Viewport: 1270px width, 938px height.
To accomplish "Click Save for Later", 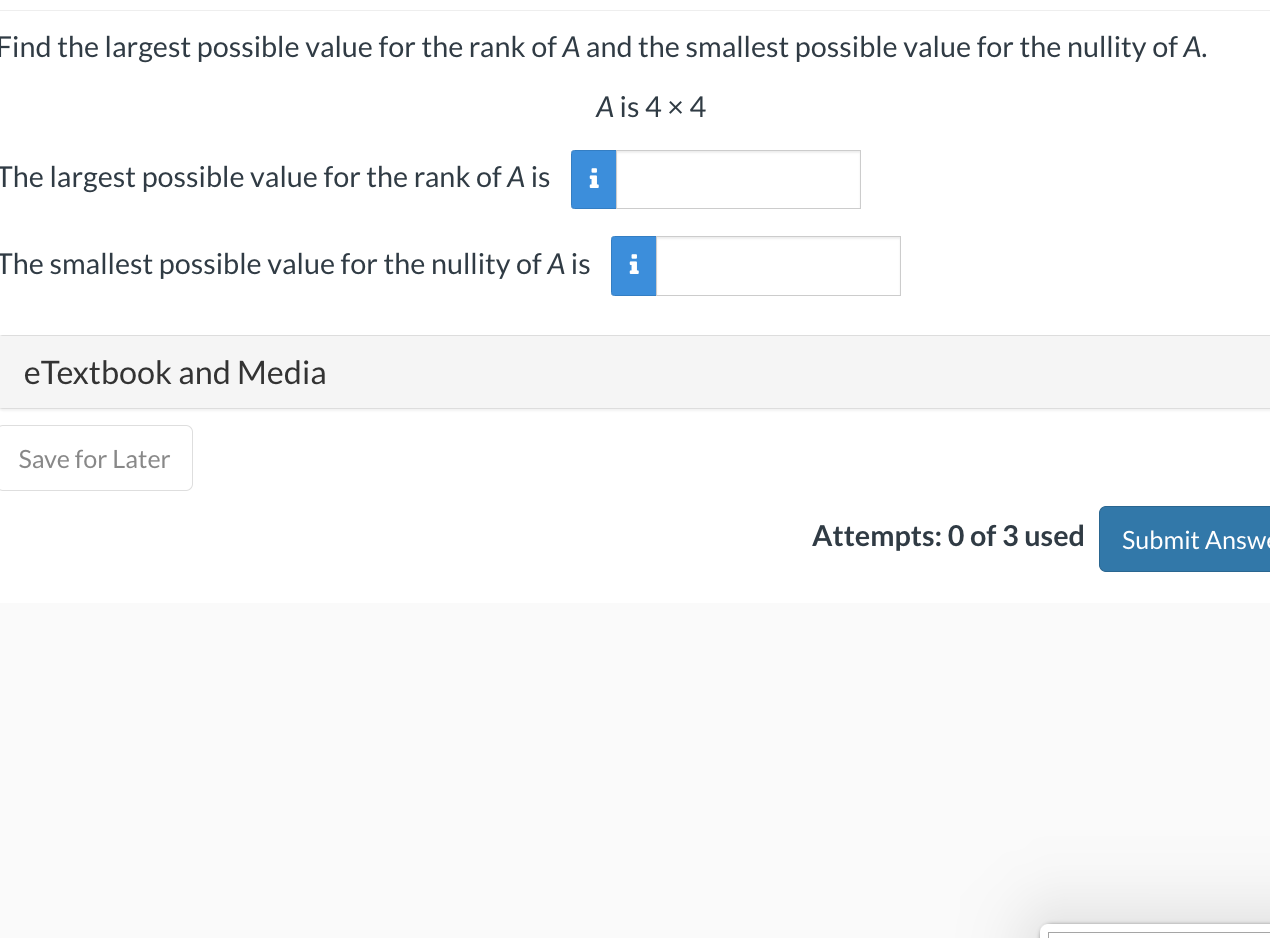I will [x=94, y=458].
